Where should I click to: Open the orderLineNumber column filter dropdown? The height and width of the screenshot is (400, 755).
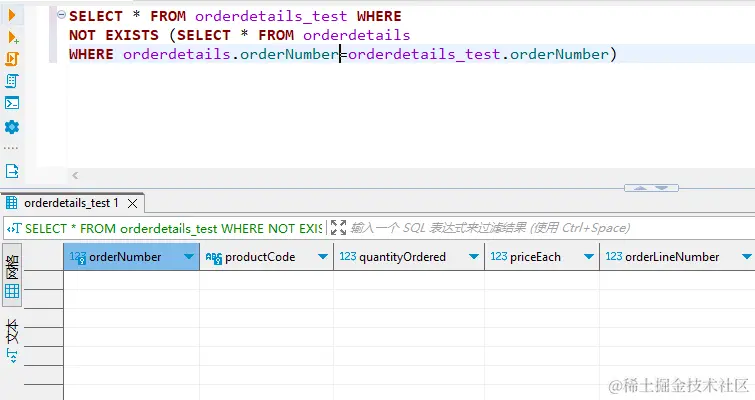pyautogui.click(x=747, y=257)
